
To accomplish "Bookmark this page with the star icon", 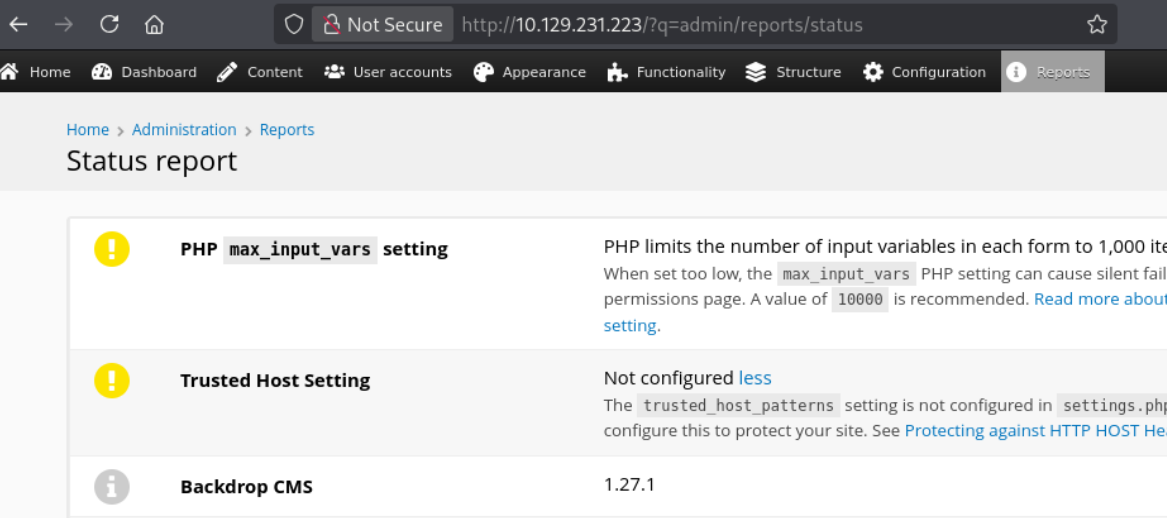I will pos(1096,25).
